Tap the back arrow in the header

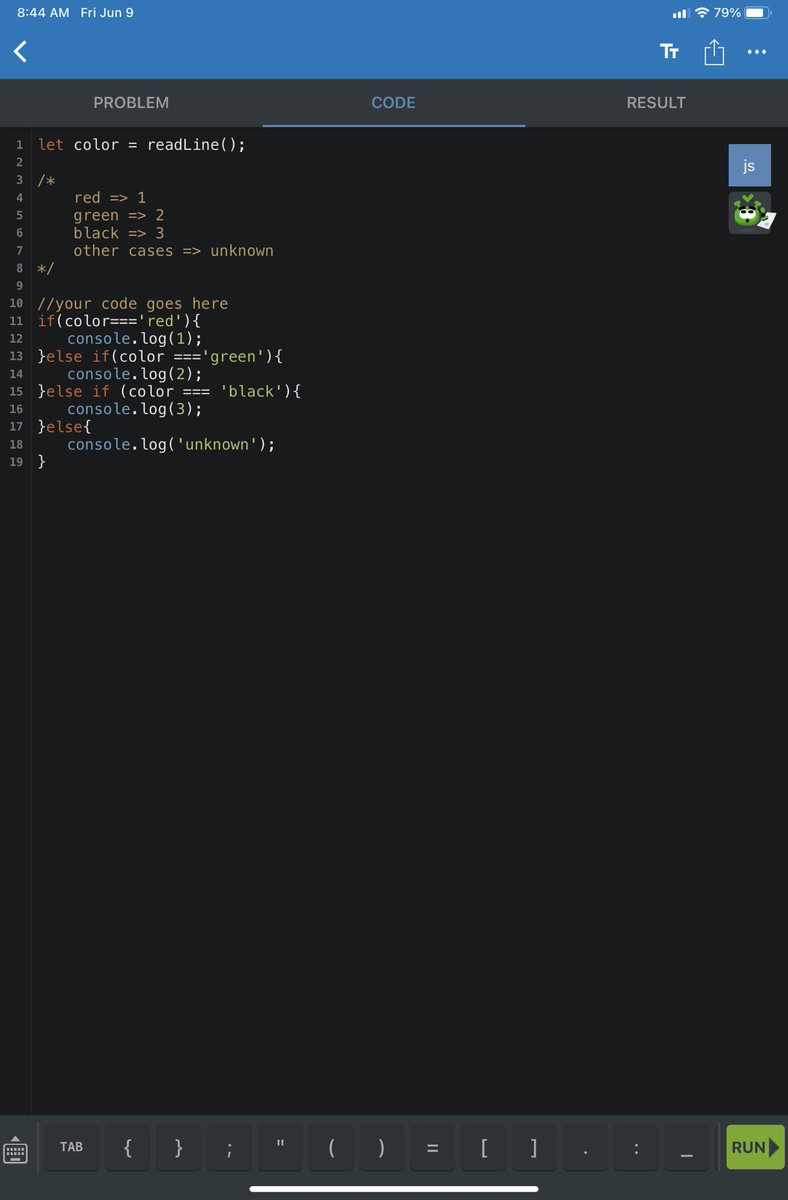click(x=20, y=52)
